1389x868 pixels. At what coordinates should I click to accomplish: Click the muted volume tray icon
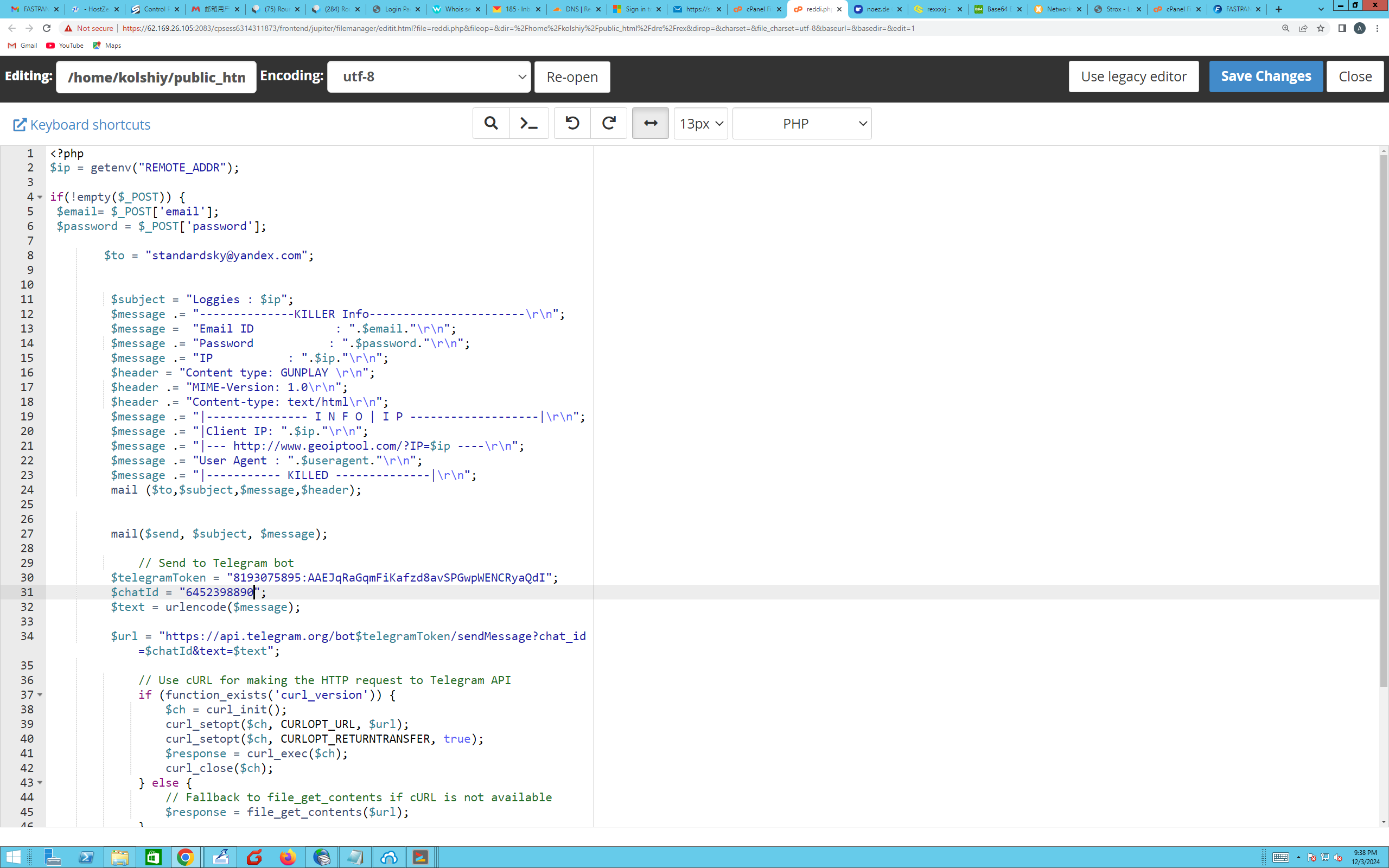pyautogui.click(x=1339, y=858)
